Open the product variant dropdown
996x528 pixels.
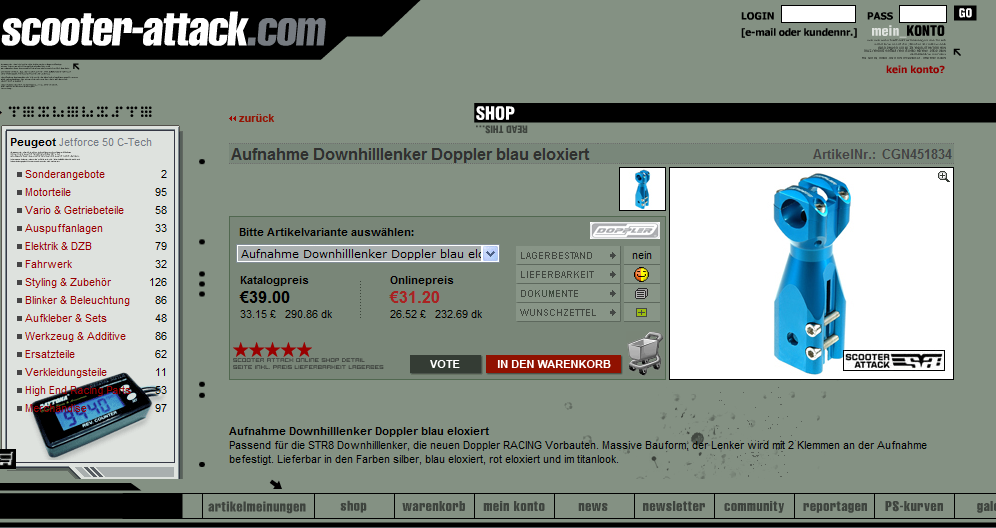pyautogui.click(x=368, y=254)
